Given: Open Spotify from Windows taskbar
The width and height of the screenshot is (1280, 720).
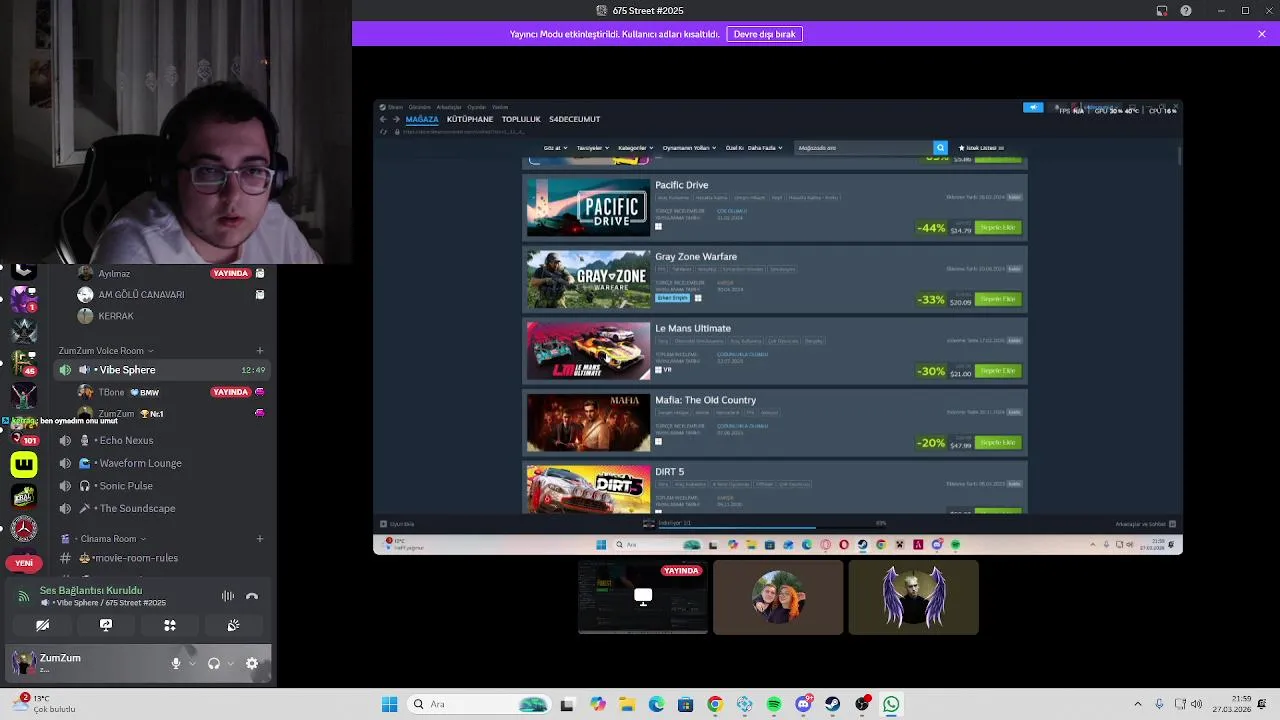Looking at the screenshot, I should (774, 704).
